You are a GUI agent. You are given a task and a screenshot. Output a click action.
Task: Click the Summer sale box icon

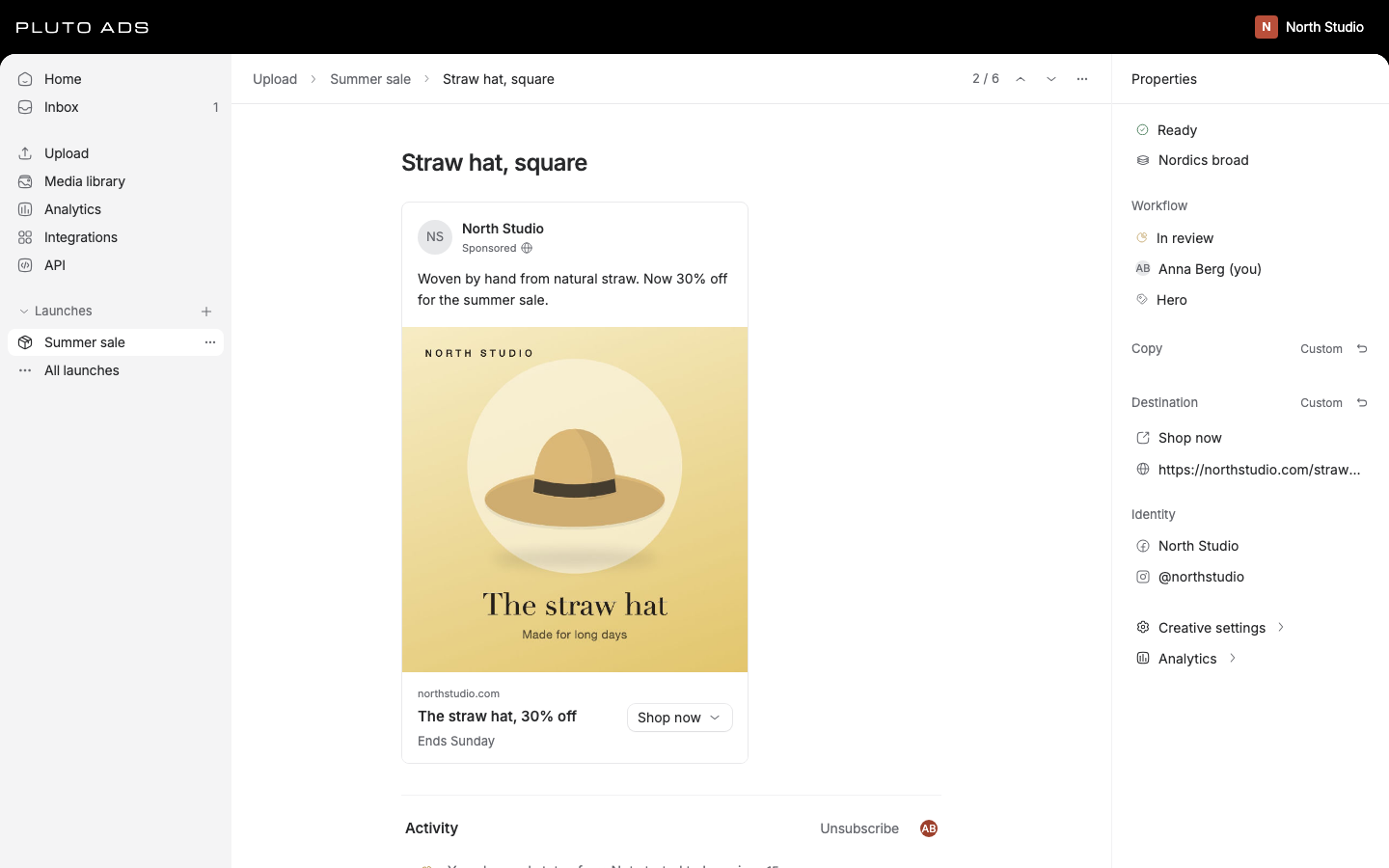click(25, 342)
